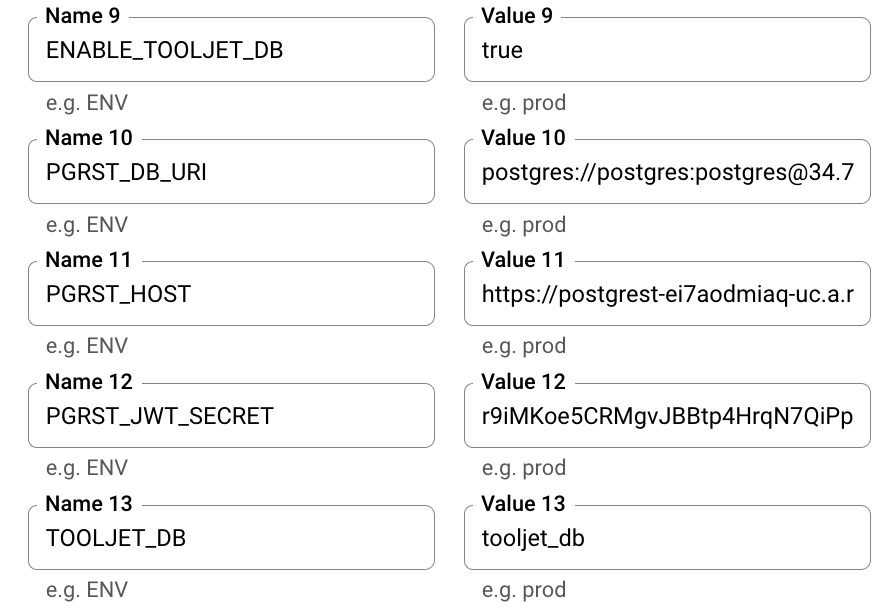Click the Value 11 input box
The width and height of the screenshot is (892, 614).
667,294
